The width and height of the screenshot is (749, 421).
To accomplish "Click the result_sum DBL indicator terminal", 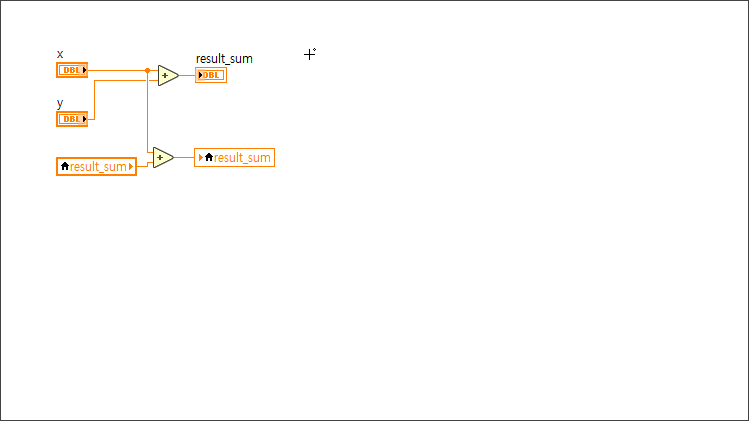I will coord(211,75).
